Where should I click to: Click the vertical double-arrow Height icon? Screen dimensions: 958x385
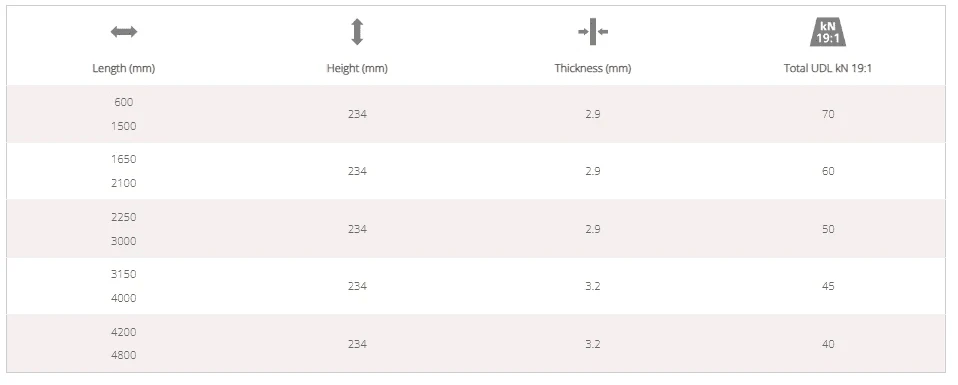pos(357,32)
